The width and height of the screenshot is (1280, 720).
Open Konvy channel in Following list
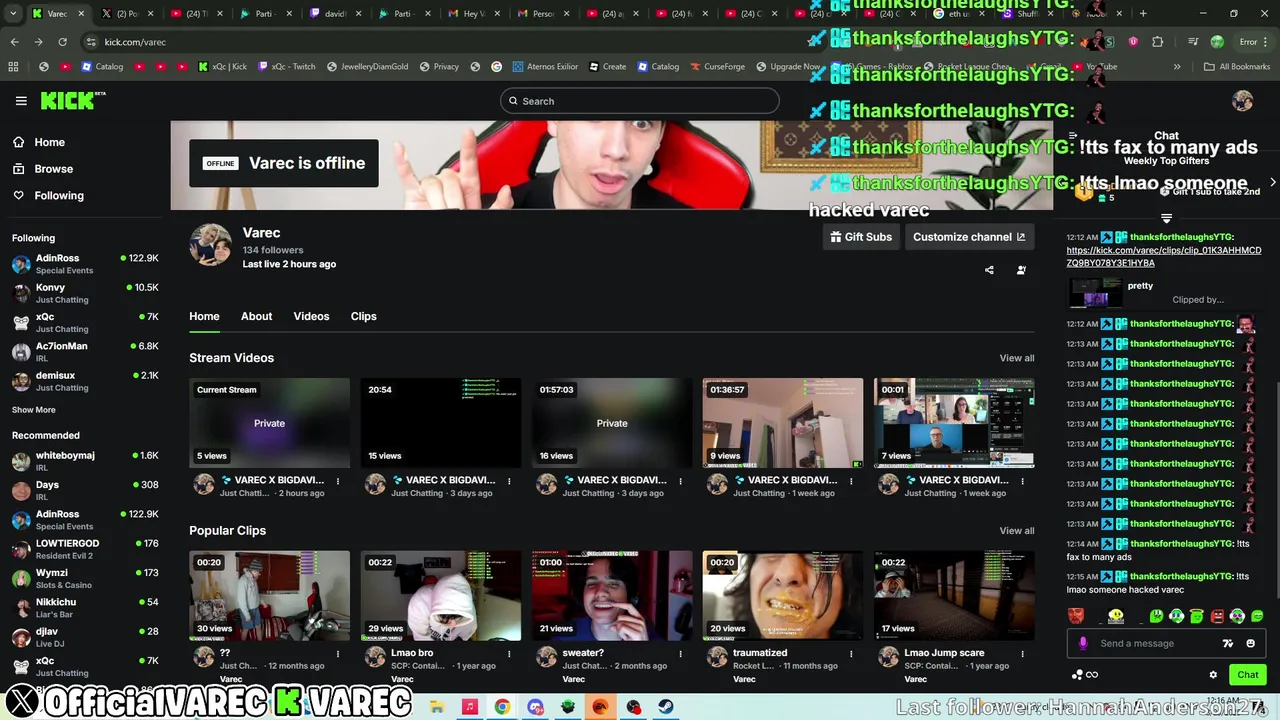click(x=85, y=293)
